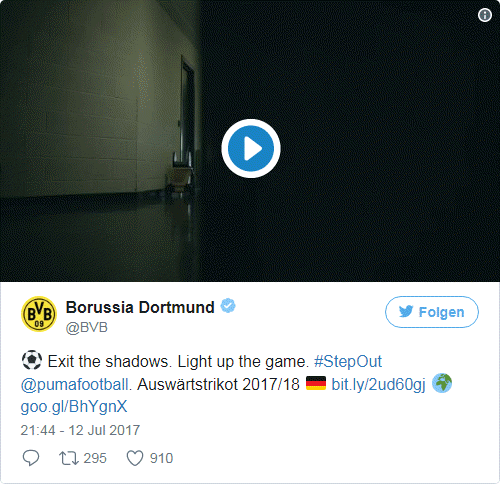The height and width of the screenshot is (484, 500).
Task: Open the bit.ly/2ud60gj link
Action: 378,385
